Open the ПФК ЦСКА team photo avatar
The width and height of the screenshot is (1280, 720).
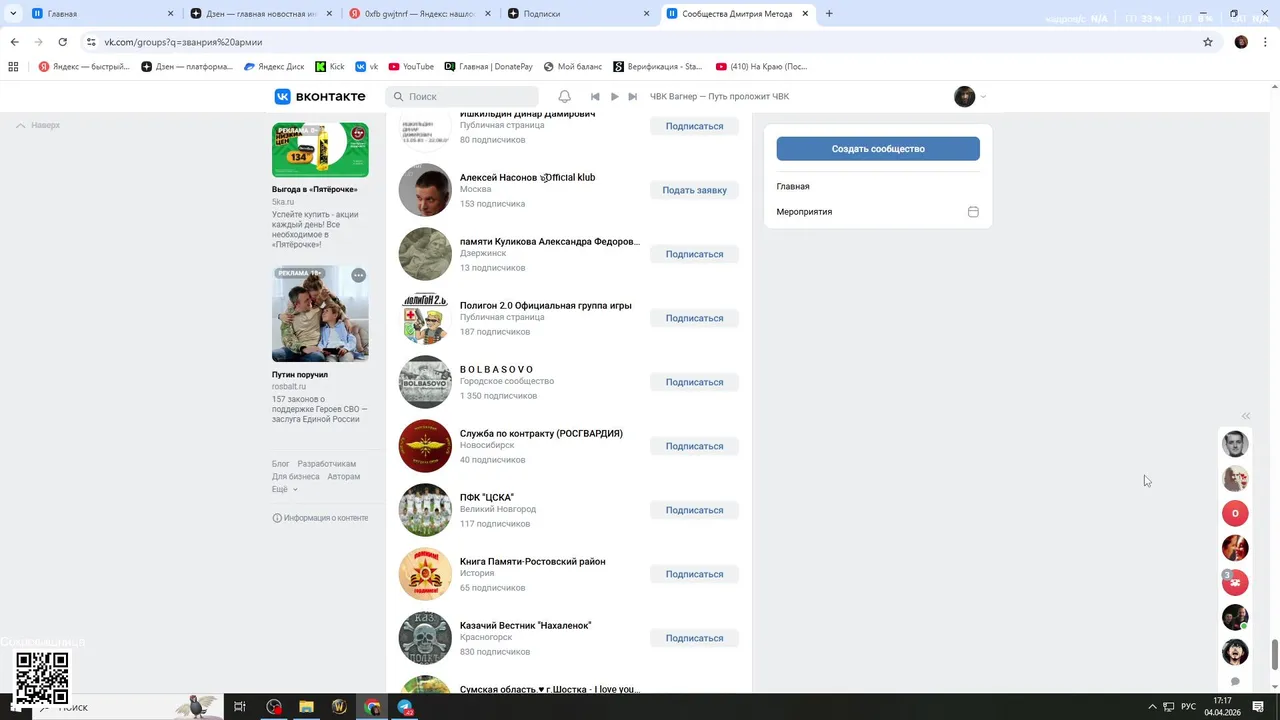tap(425, 510)
